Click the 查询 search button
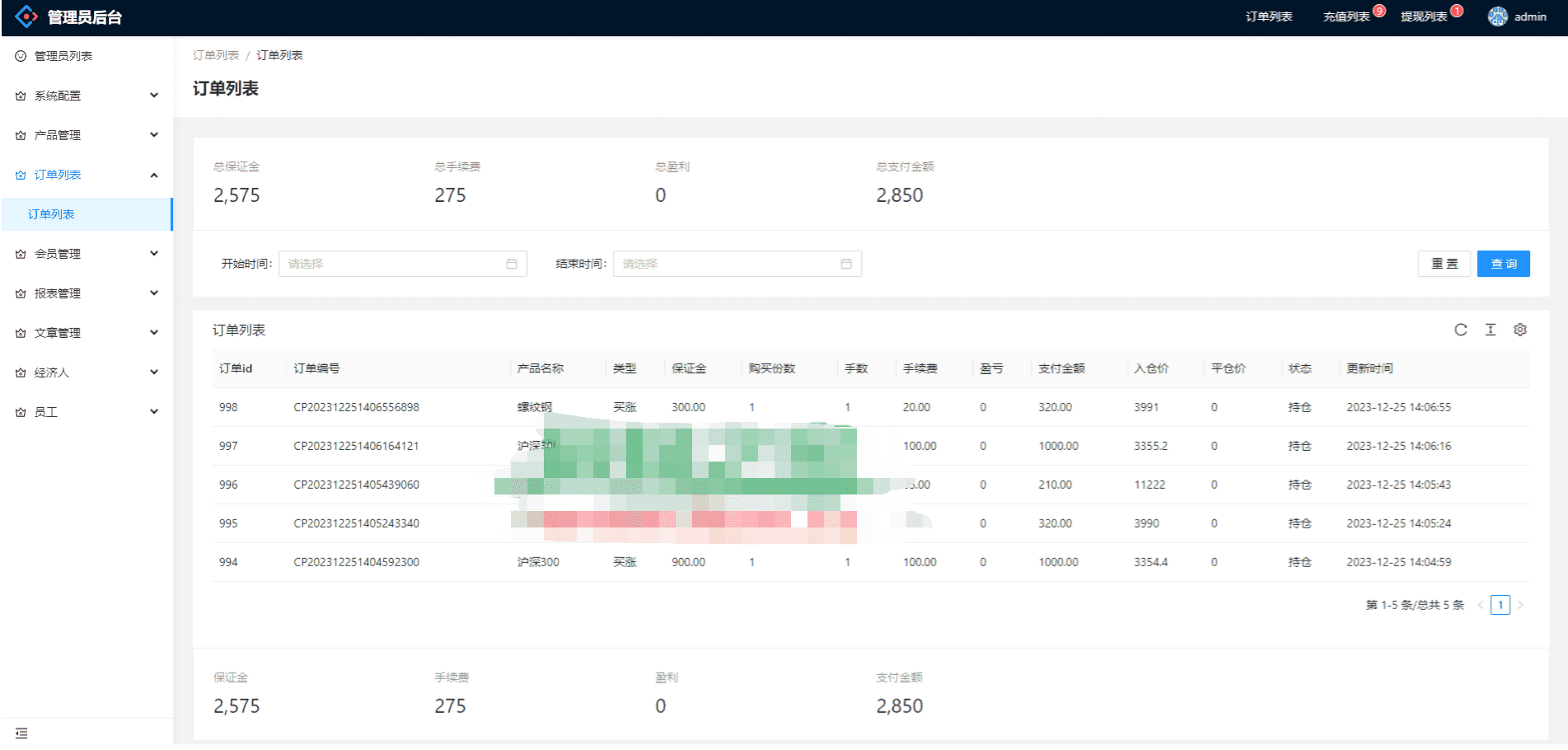The image size is (1568, 750). [1503, 264]
